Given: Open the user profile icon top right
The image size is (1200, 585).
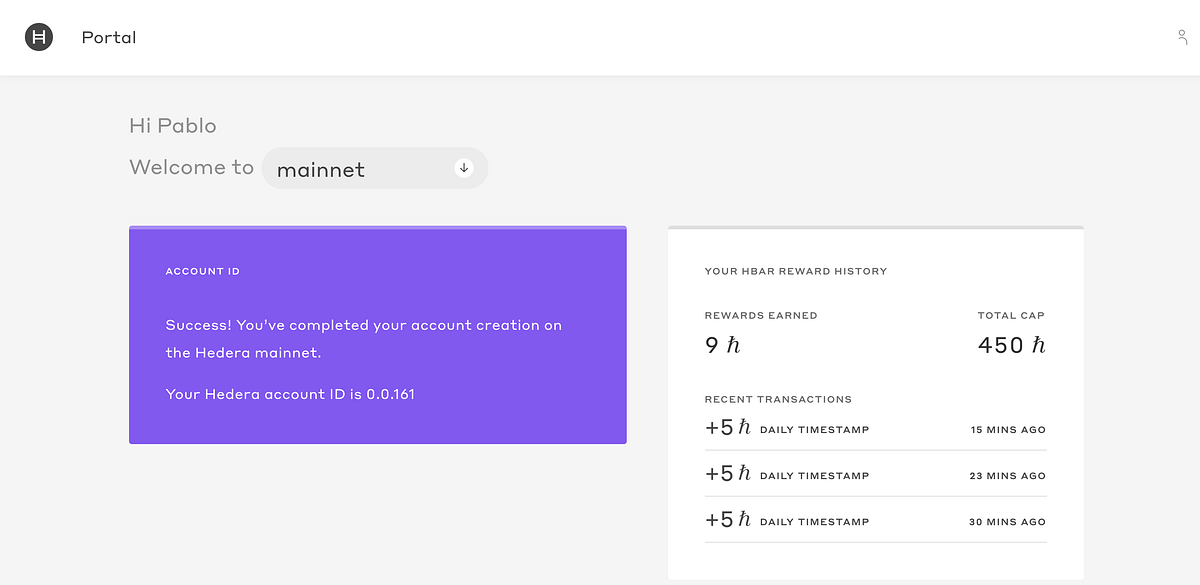Looking at the screenshot, I should [1181, 37].
